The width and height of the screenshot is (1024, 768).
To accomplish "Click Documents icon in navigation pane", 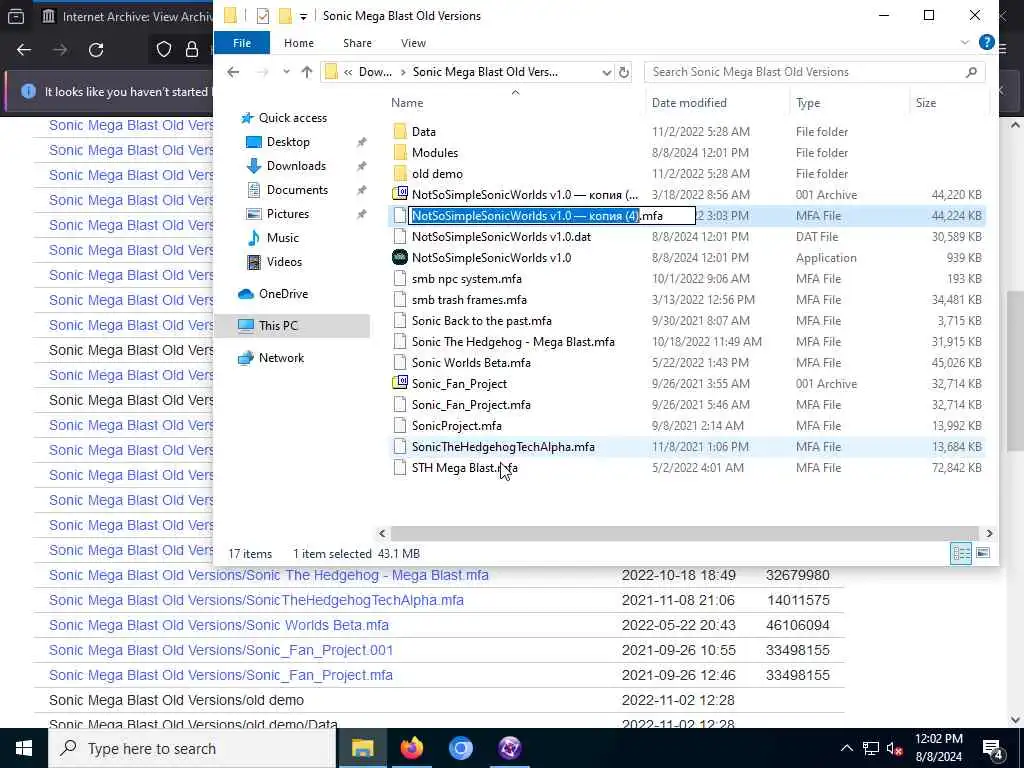I will pyautogui.click(x=253, y=190).
